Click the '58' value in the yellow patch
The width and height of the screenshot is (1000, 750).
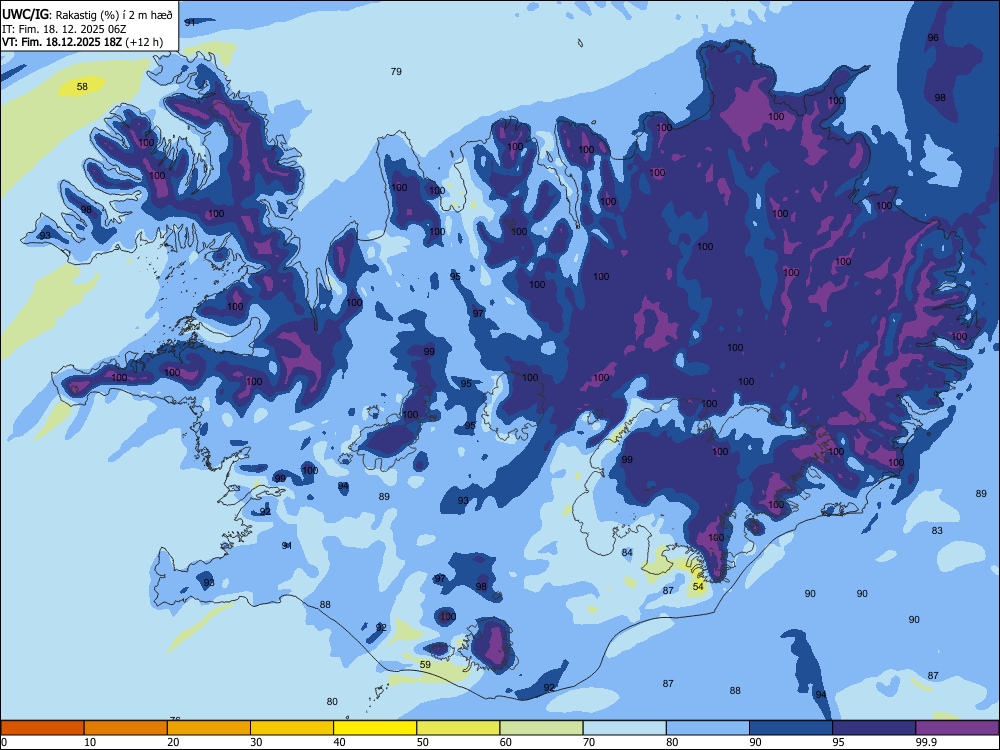(x=82, y=86)
